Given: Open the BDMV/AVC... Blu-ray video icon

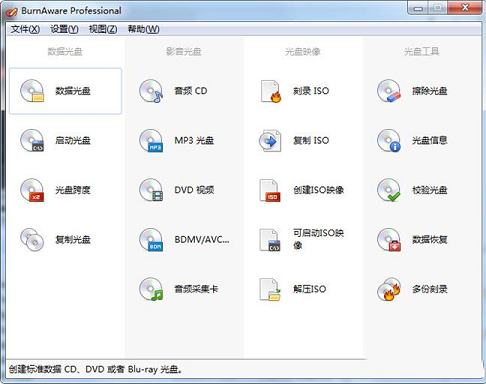Looking at the screenshot, I should click(151, 240).
